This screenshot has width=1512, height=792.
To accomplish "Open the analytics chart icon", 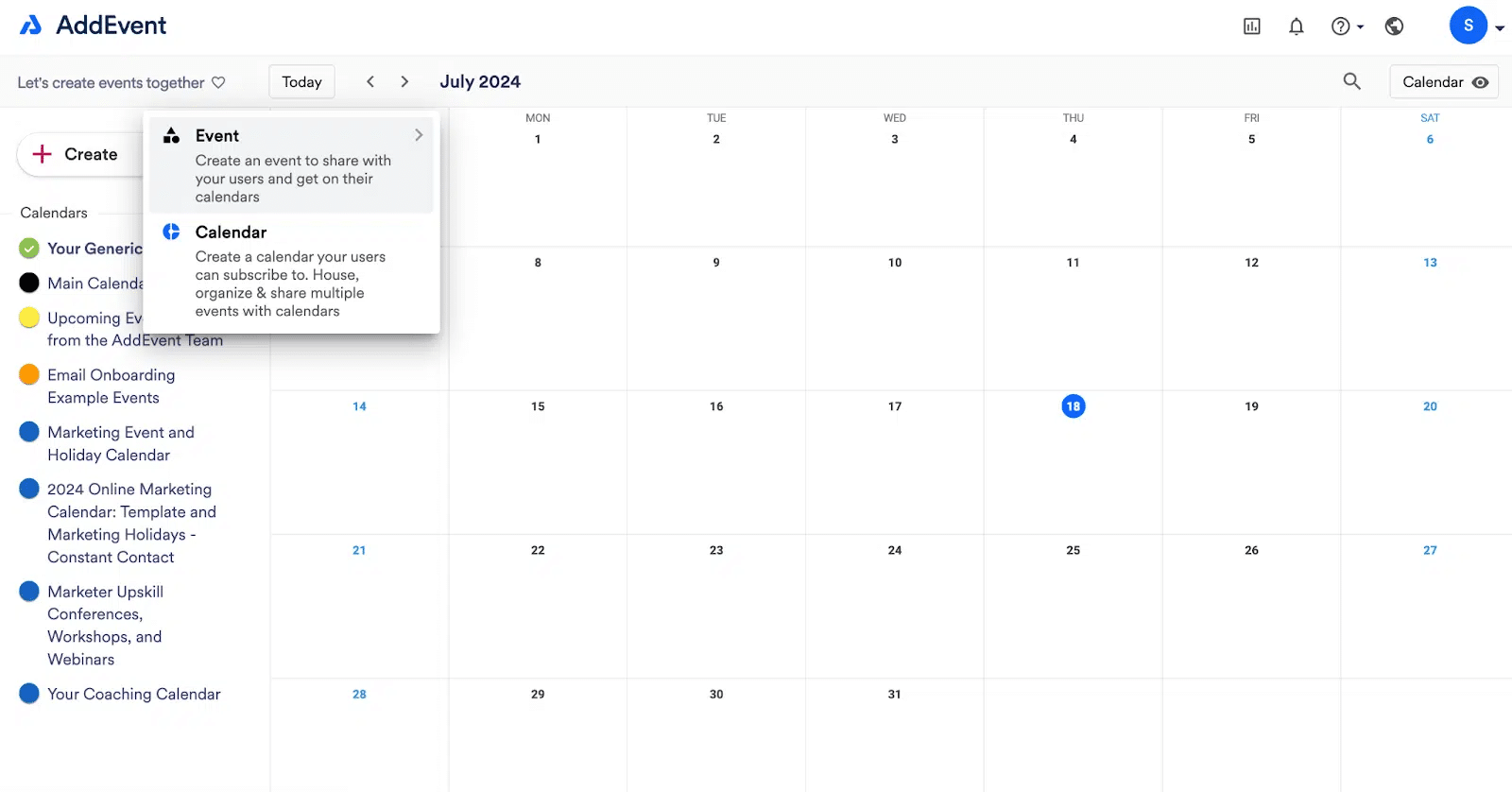I will [1252, 26].
